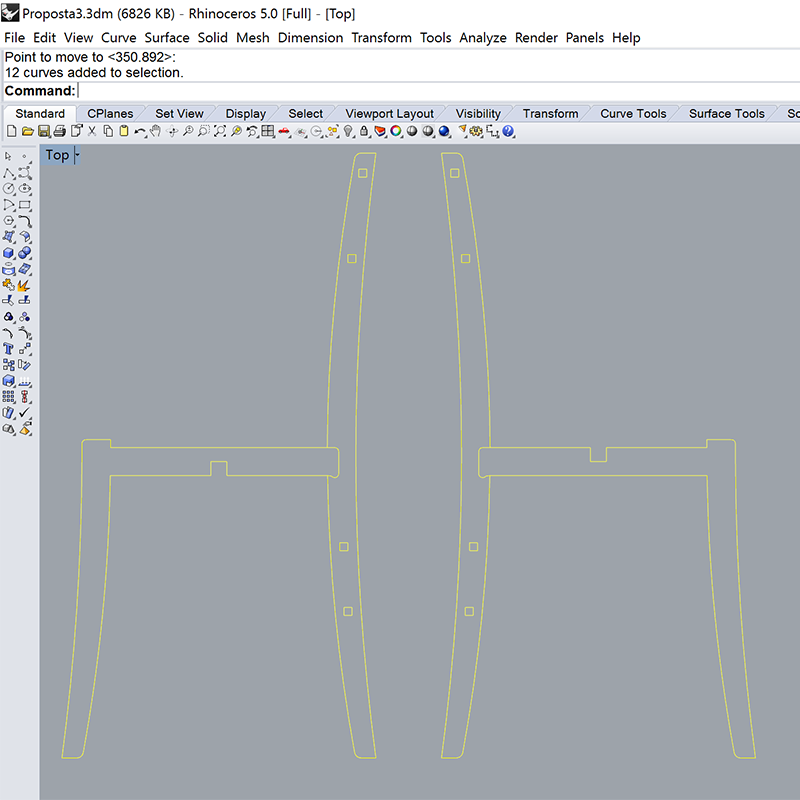Viewport: 800px width, 800px height.
Task: Click the check mark icon in the sidebar
Action: (x=25, y=412)
